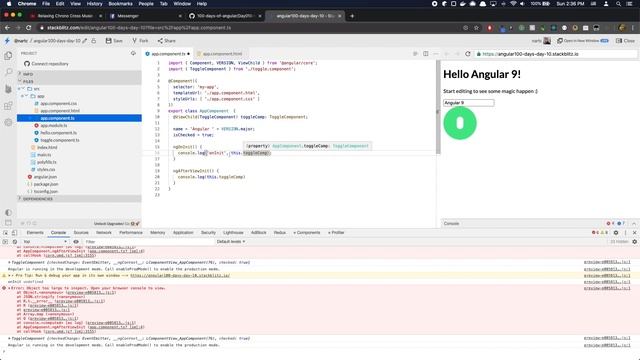The width and height of the screenshot is (640, 360).
Task: Open tsconfig.json file
Action: pos(46,191)
